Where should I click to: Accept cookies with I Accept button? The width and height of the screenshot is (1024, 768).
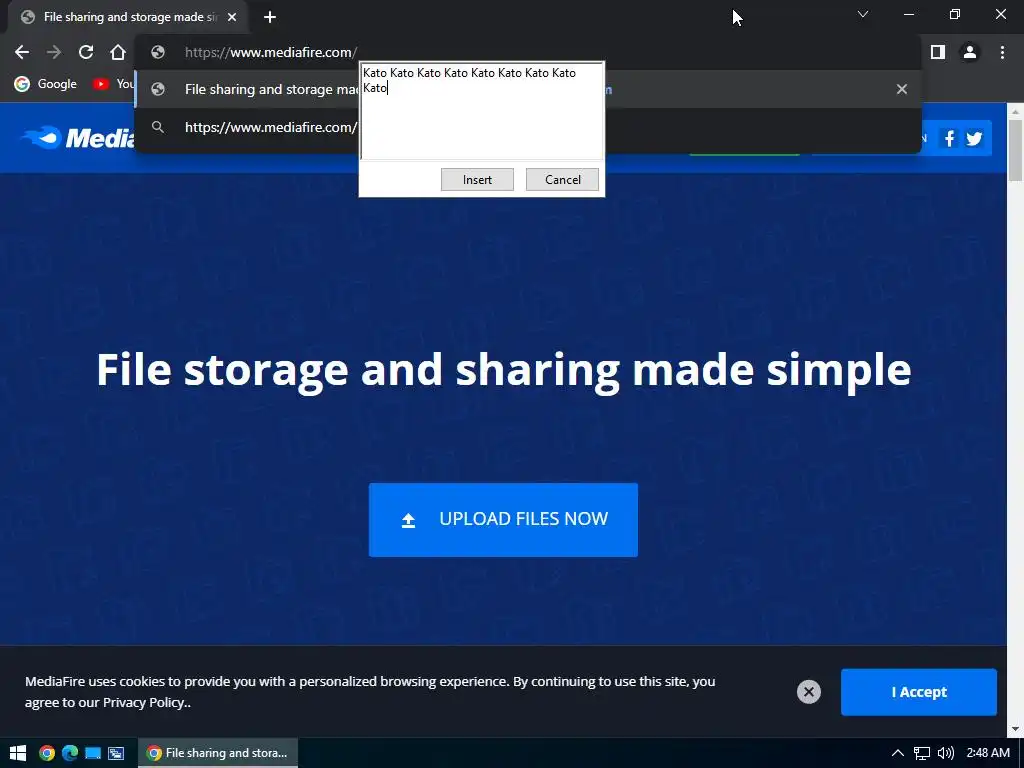click(919, 692)
